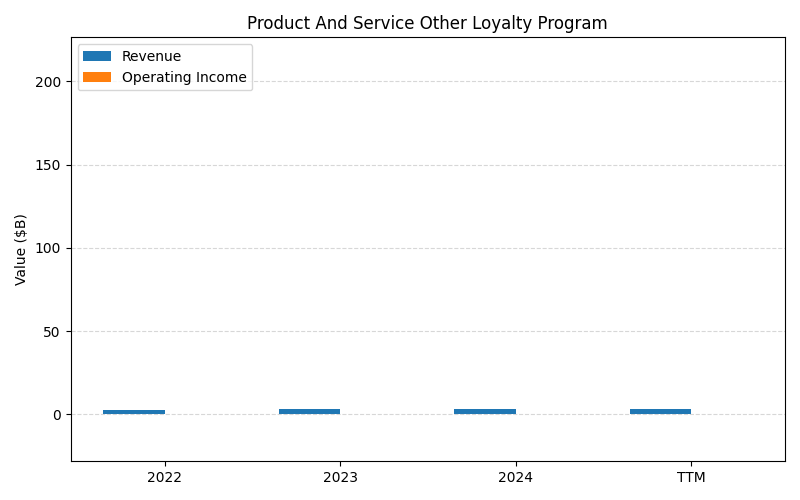Click the TTM Revenue bar
The width and height of the screenshot is (800, 500).
pyautogui.click(x=660, y=411)
